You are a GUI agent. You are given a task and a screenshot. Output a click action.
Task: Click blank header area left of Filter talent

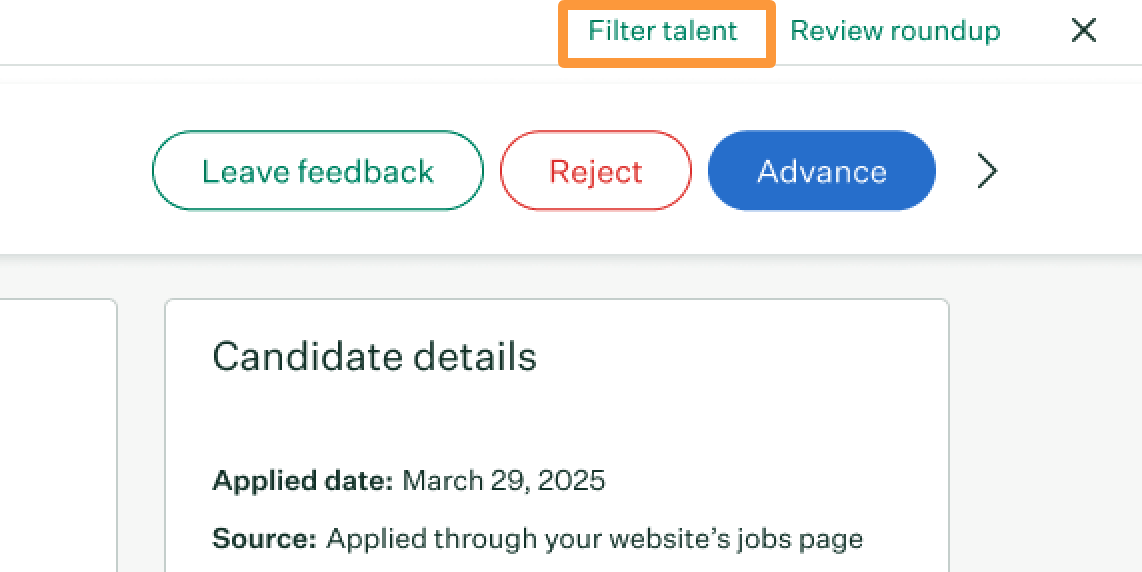click(277, 31)
